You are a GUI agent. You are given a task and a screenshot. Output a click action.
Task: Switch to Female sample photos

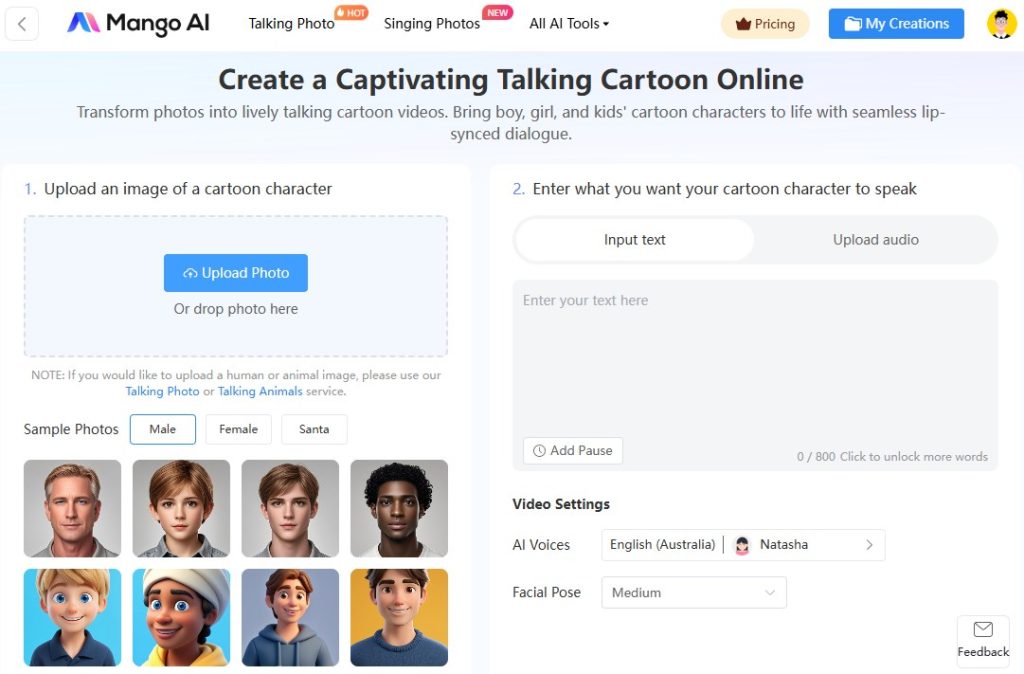point(238,429)
